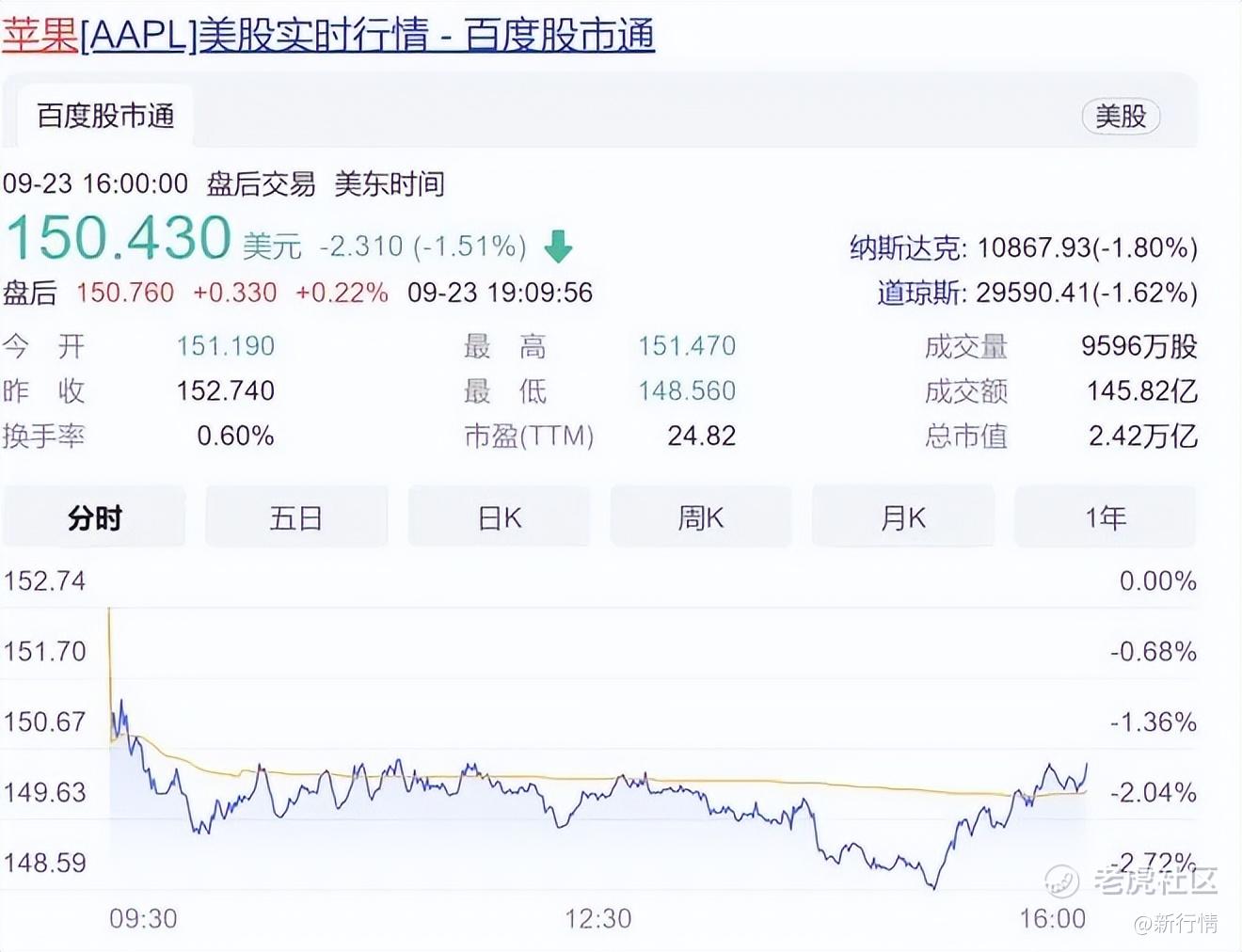This screenshot has height=952, width=1242.
Task: Click the 美股 tag button
Action: click(x=1121, y=116)
